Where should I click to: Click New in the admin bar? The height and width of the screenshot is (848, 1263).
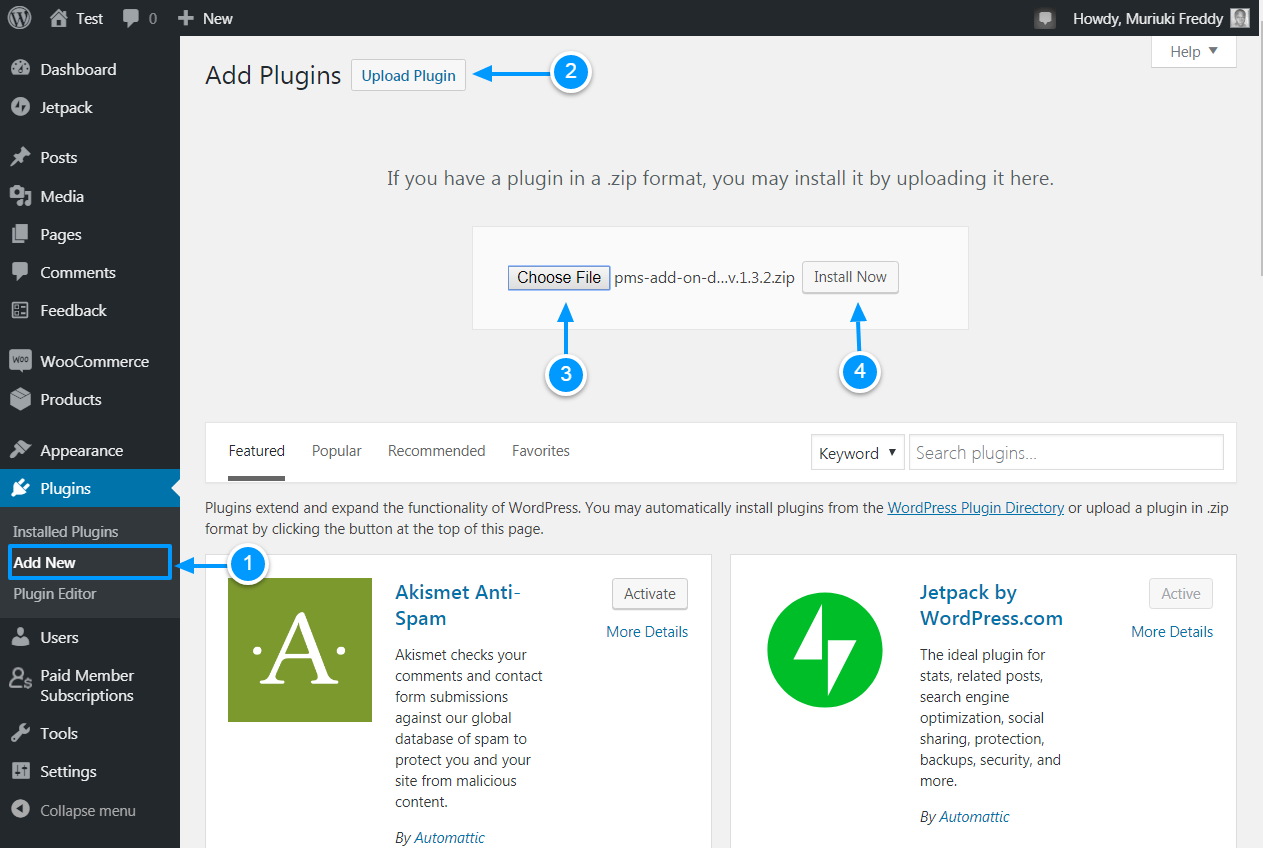point(217,18)
